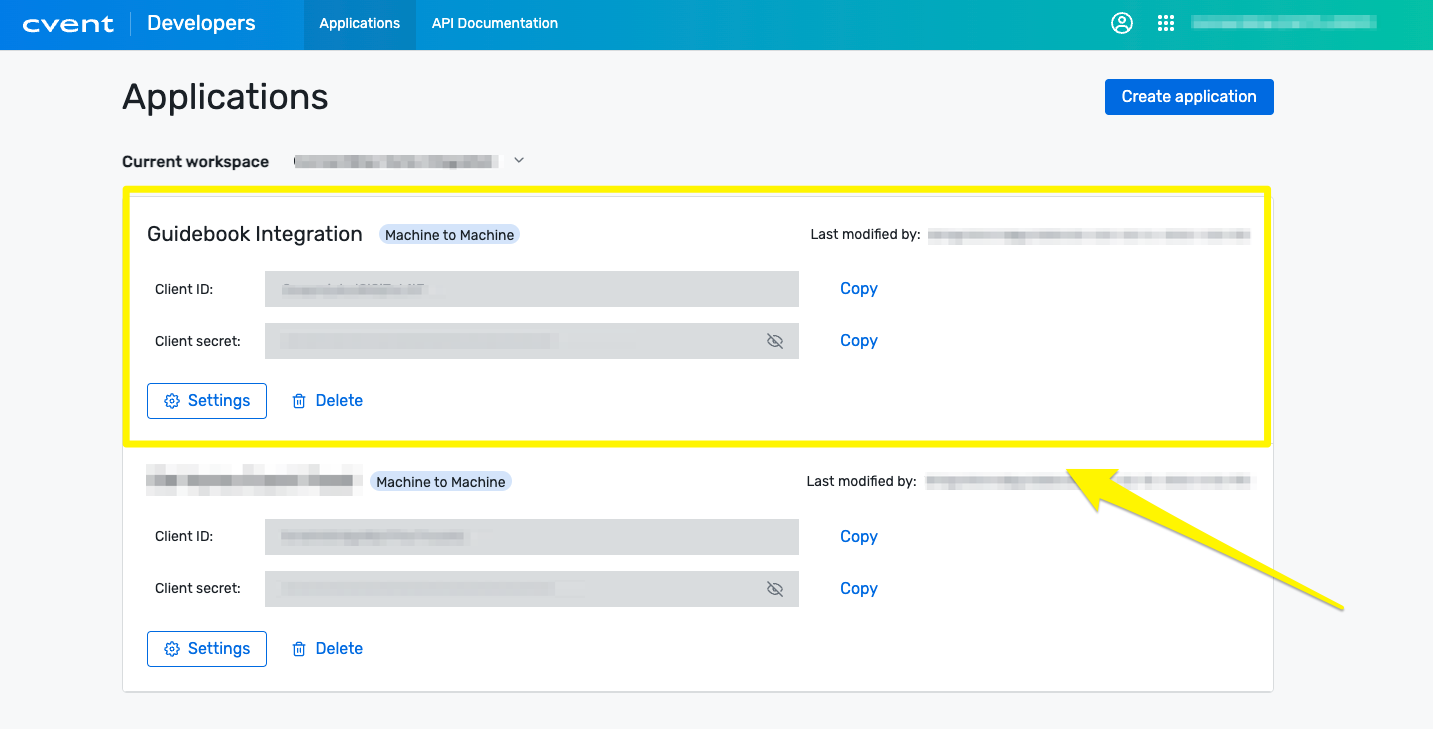Select the second application's client secret field

tap(532, 589)
